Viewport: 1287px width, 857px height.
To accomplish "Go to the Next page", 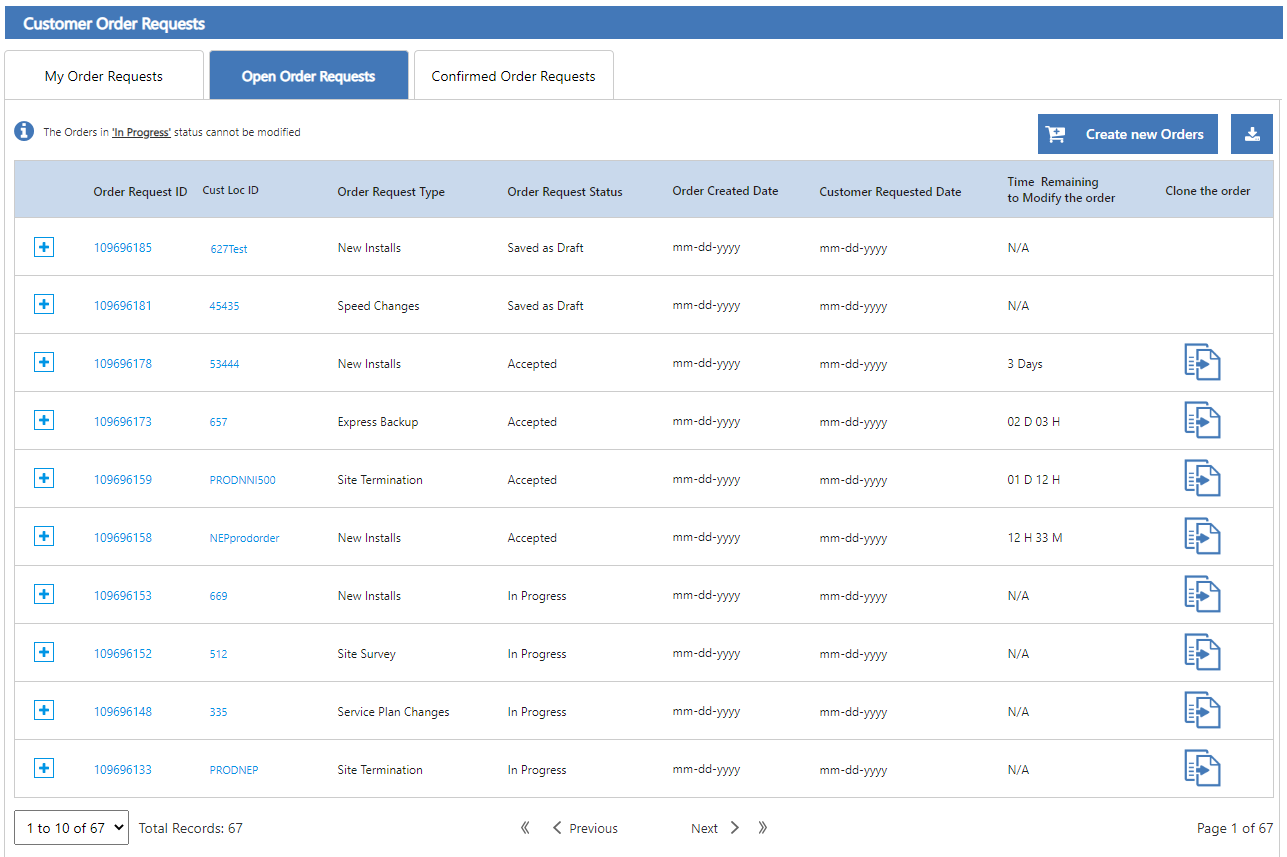I will coord(714,828).
